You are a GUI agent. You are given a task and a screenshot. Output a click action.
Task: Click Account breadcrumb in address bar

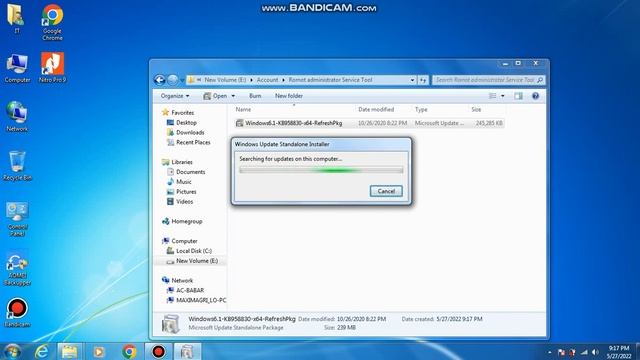(x=267, y=80)
